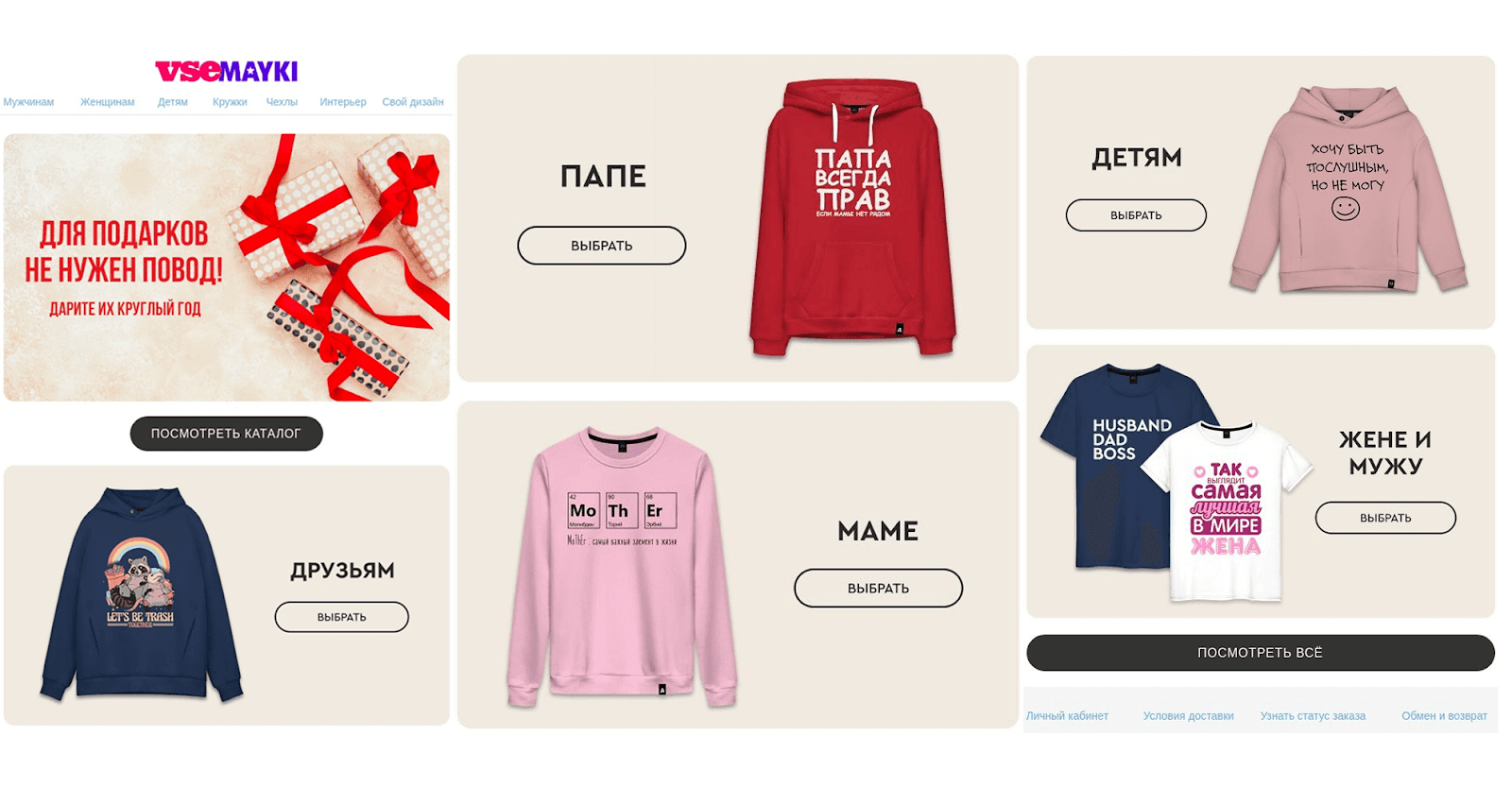Click Выбрать in the ДЕТЯМ card
Viewport: 1512px width, 804px height.
coord(1136,215)
